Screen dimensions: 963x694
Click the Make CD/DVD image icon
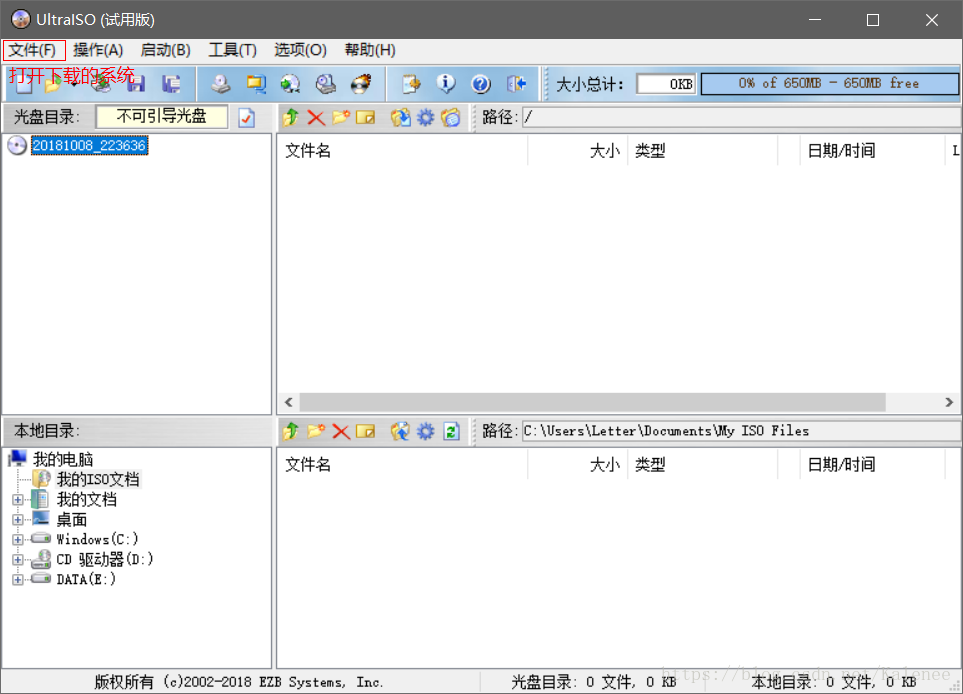220,84
